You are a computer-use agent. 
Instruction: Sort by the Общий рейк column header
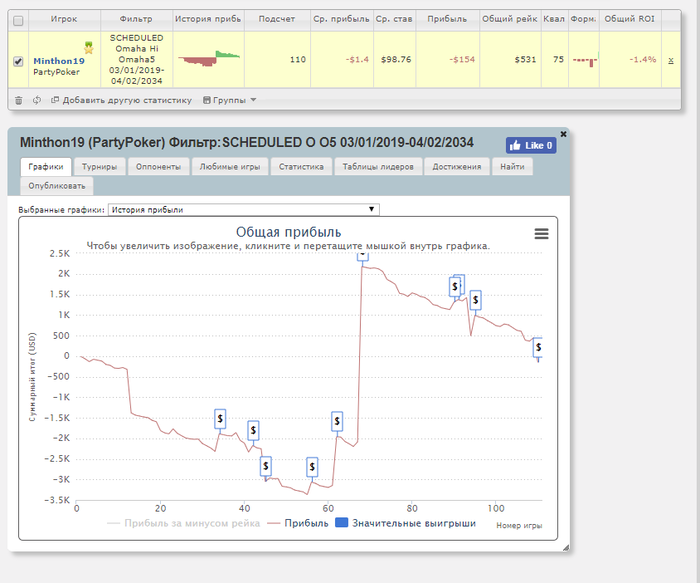510,19
